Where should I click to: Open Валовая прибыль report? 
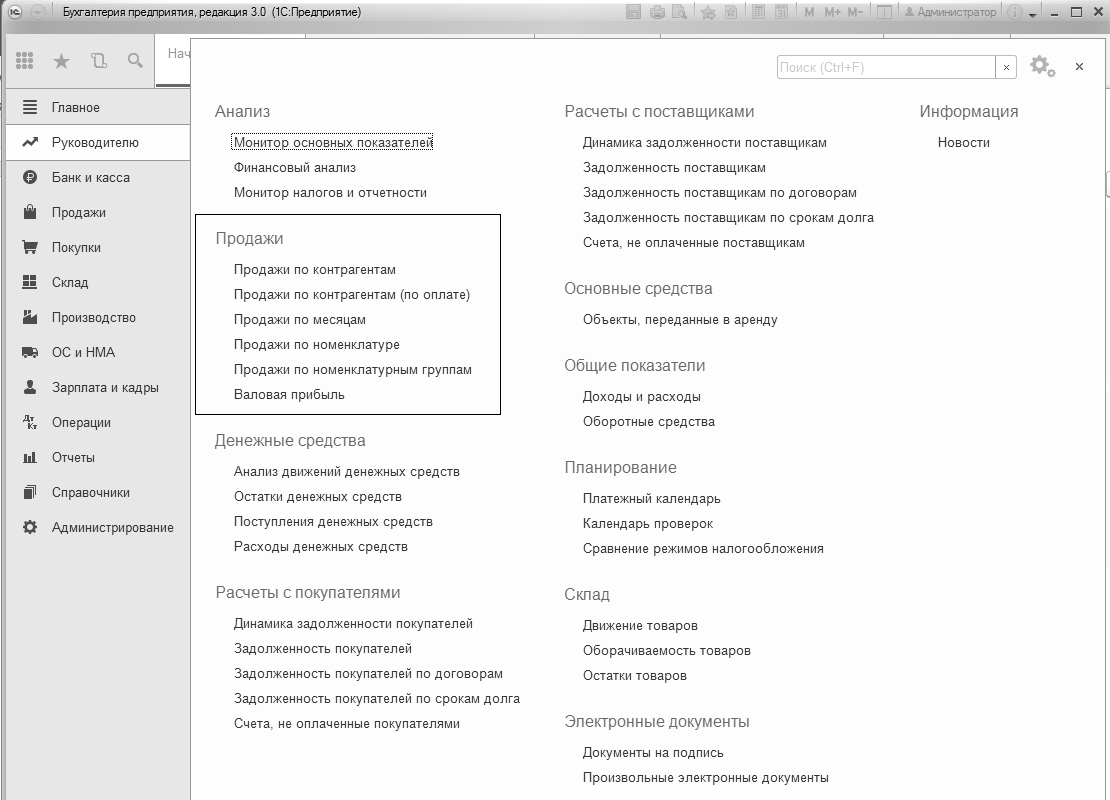click(289, 395)
